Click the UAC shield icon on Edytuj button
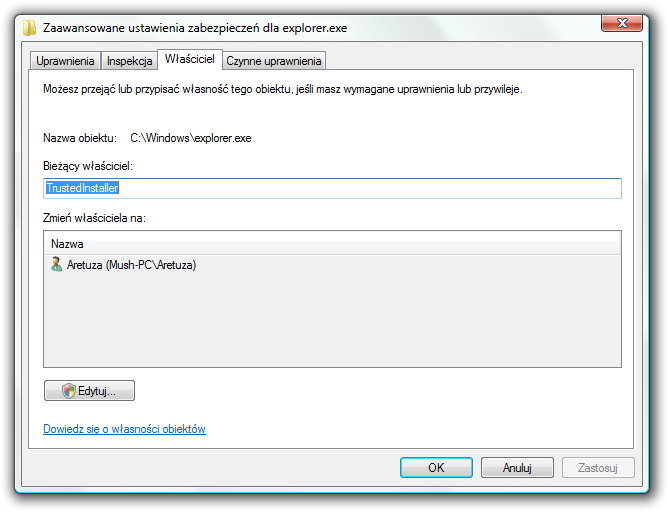The image size is (668, 512). (x=69, y=390)
